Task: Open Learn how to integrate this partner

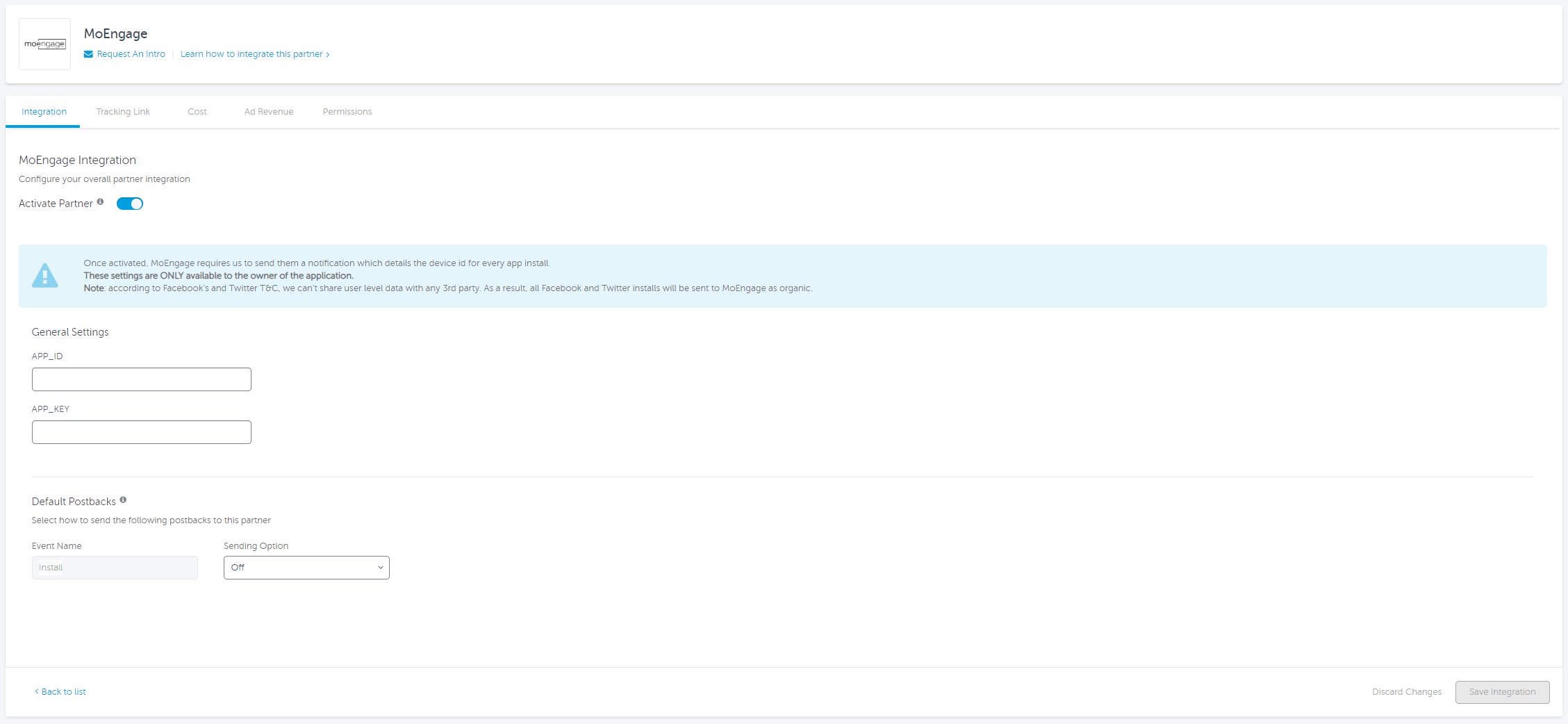Action: click(x=255, y=54)
